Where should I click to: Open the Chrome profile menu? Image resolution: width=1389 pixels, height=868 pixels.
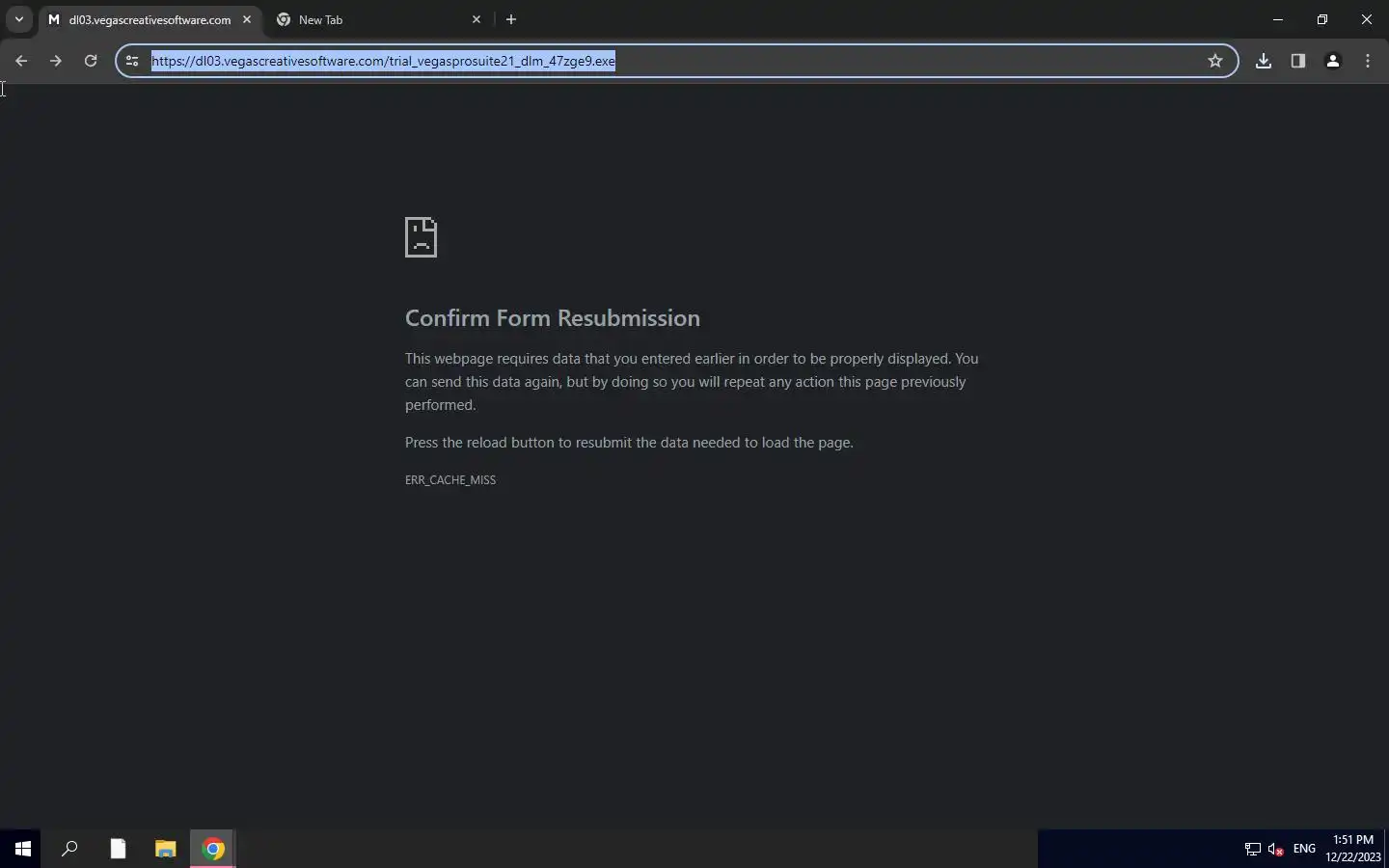1333,61
